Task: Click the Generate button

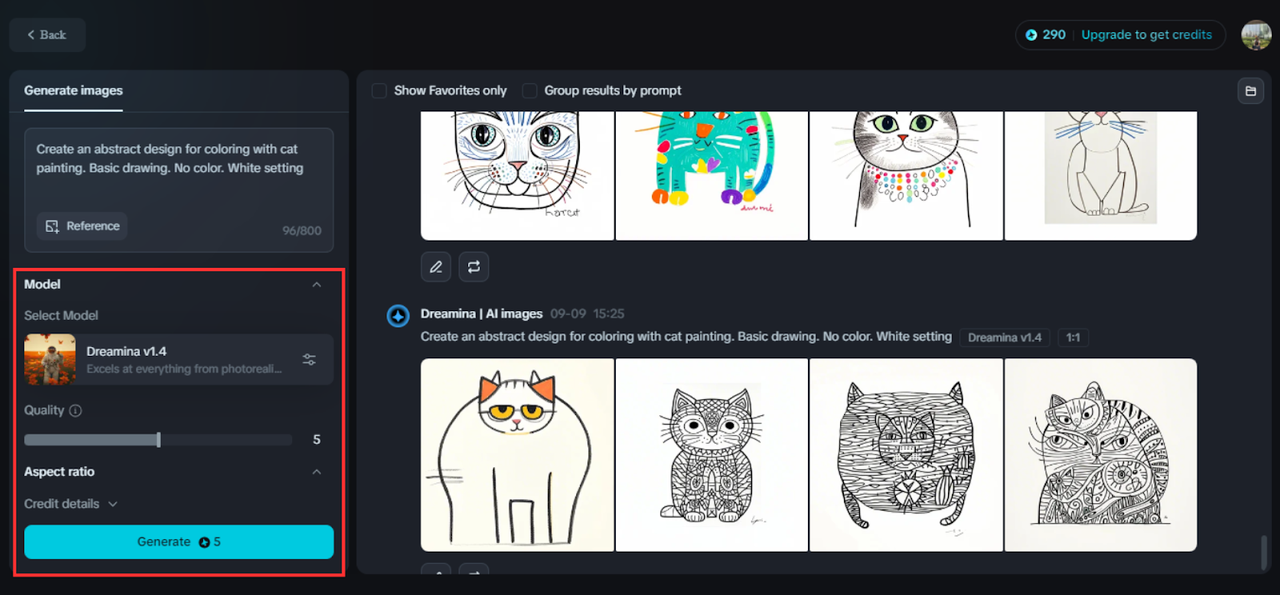Action: click(x=179, y=542)
